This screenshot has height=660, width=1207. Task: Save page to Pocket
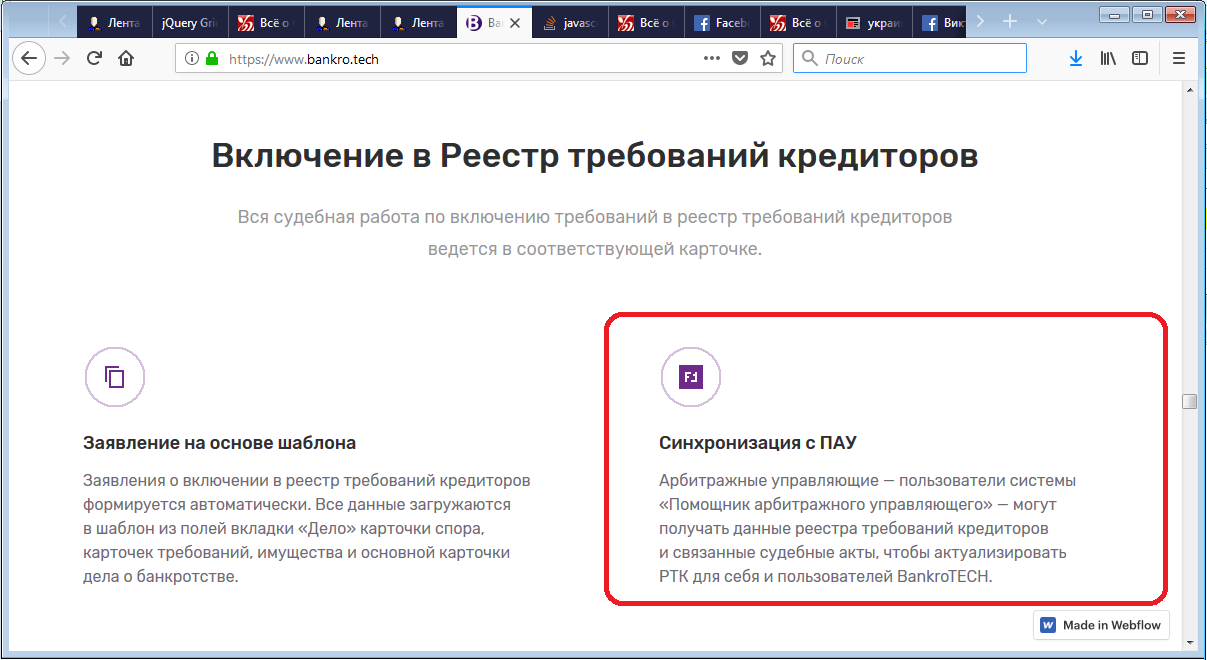click(740, 59)
